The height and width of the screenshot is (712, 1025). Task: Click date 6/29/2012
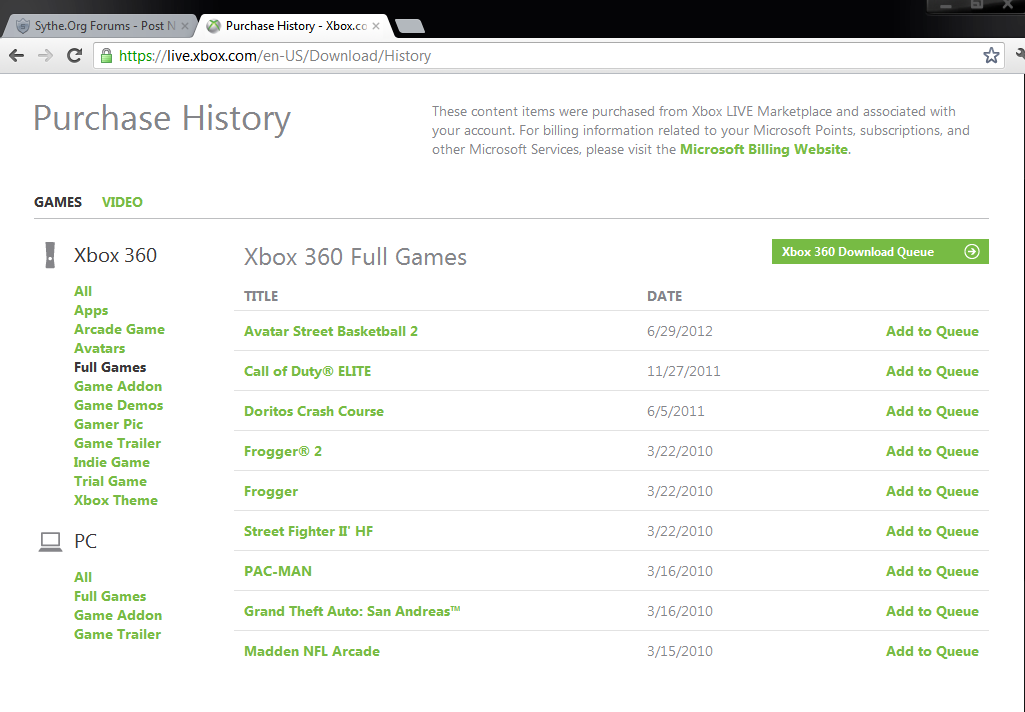[x=680, y=331]
